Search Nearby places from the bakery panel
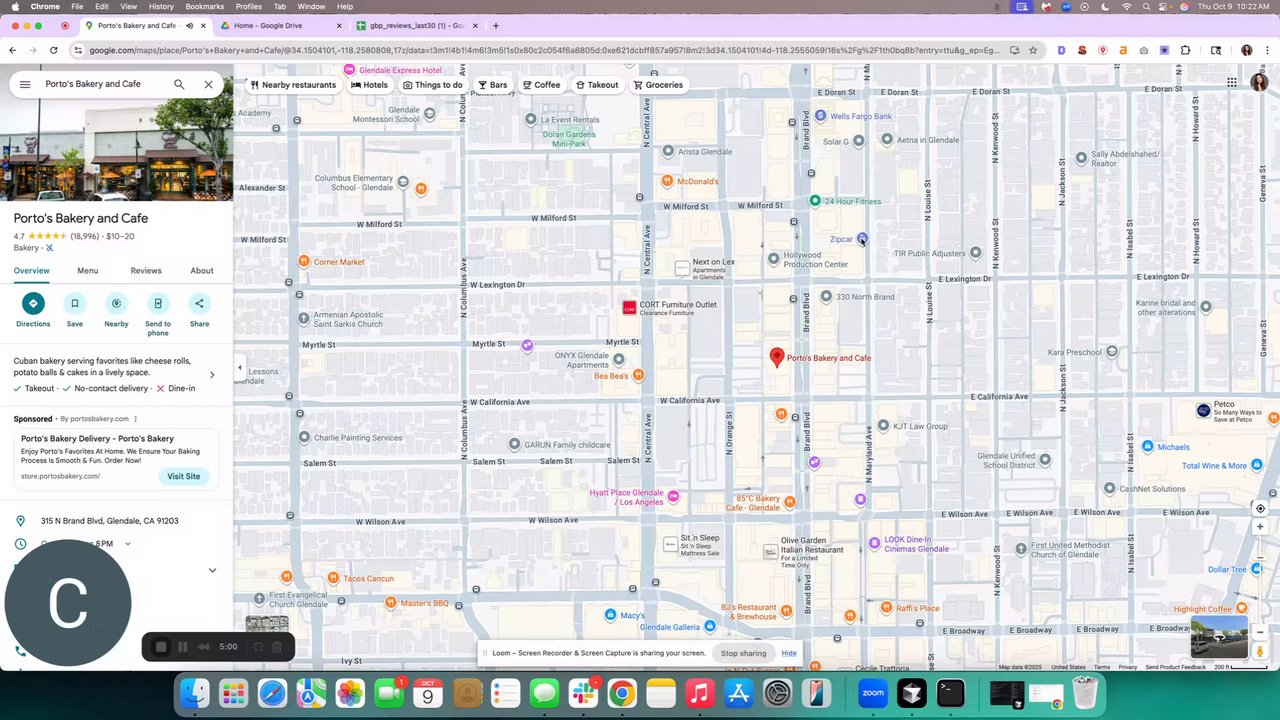1280x720 pixels. pos(116,310)
